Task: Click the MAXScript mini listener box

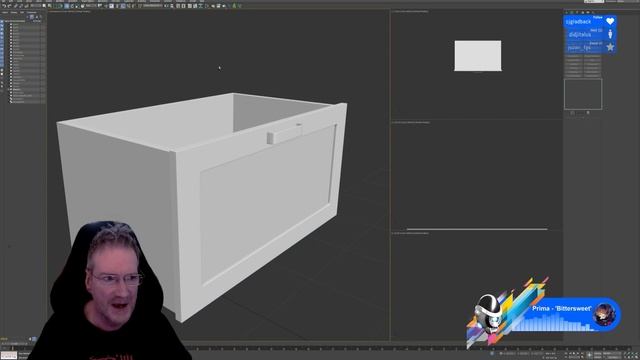Action: coord(8,355)
